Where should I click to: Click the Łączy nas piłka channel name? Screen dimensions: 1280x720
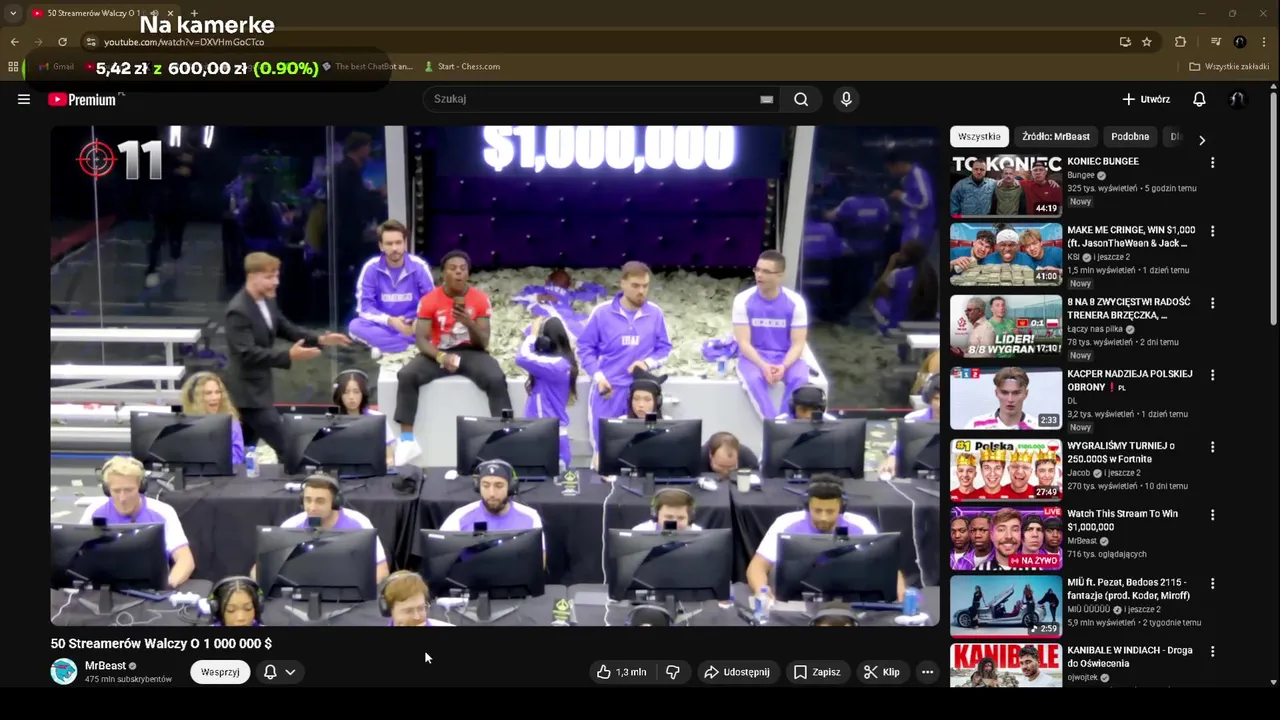click(1095, 329)
